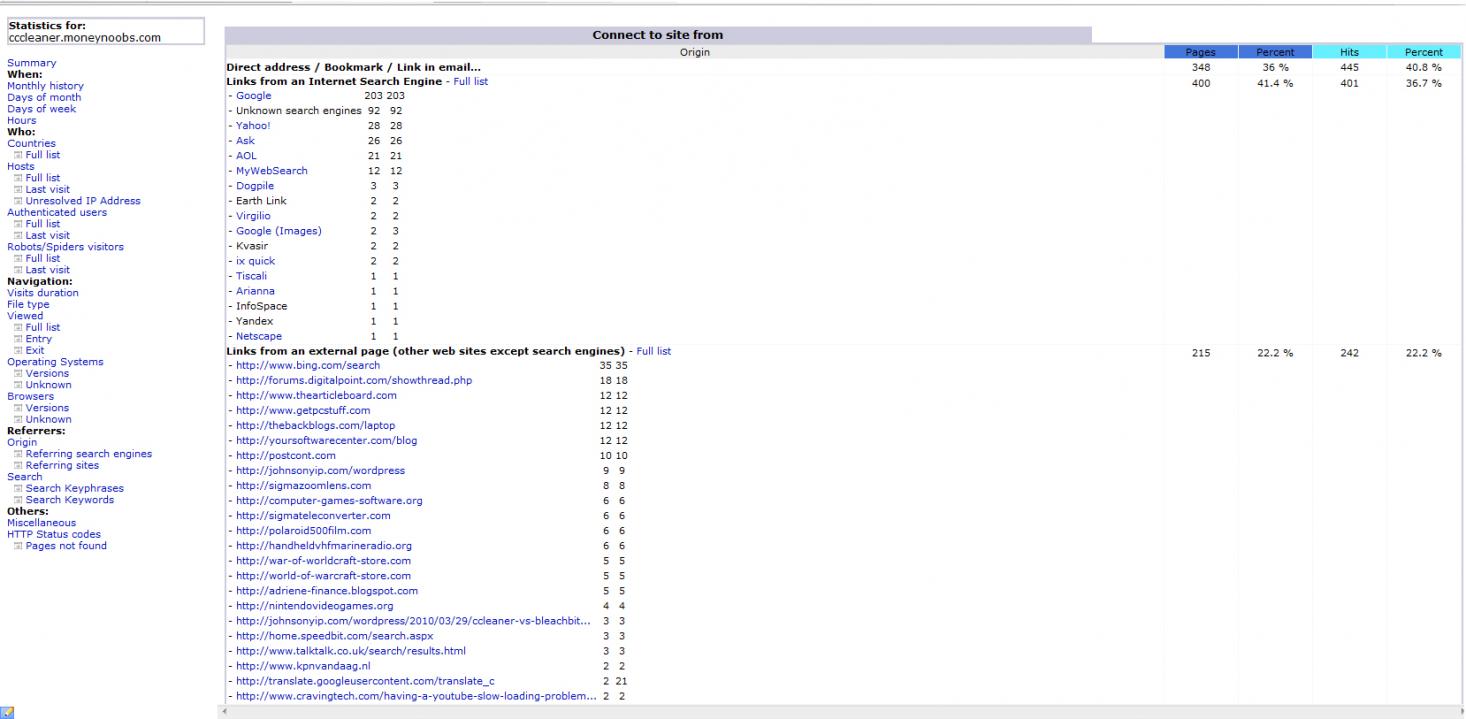The image size is (1466, 719).
Task: Open http://www.thearticleboard.com referrer link
Action: tap(316, 396)
